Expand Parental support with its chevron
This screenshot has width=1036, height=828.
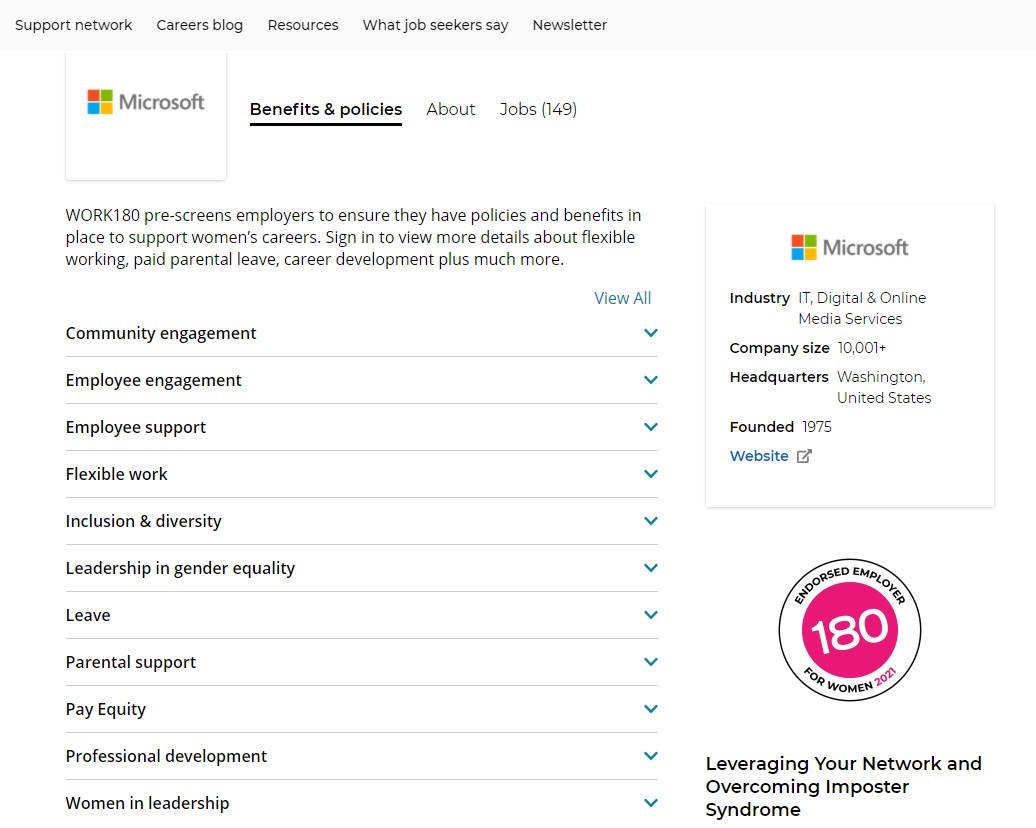pyautogui.click(x=651, y=661)
